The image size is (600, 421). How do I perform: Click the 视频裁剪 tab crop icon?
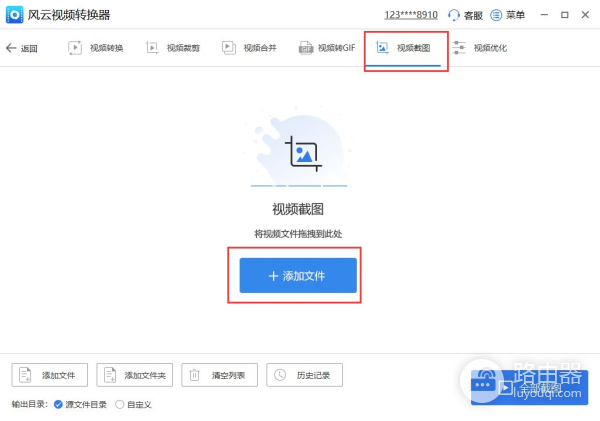(152, 48)
